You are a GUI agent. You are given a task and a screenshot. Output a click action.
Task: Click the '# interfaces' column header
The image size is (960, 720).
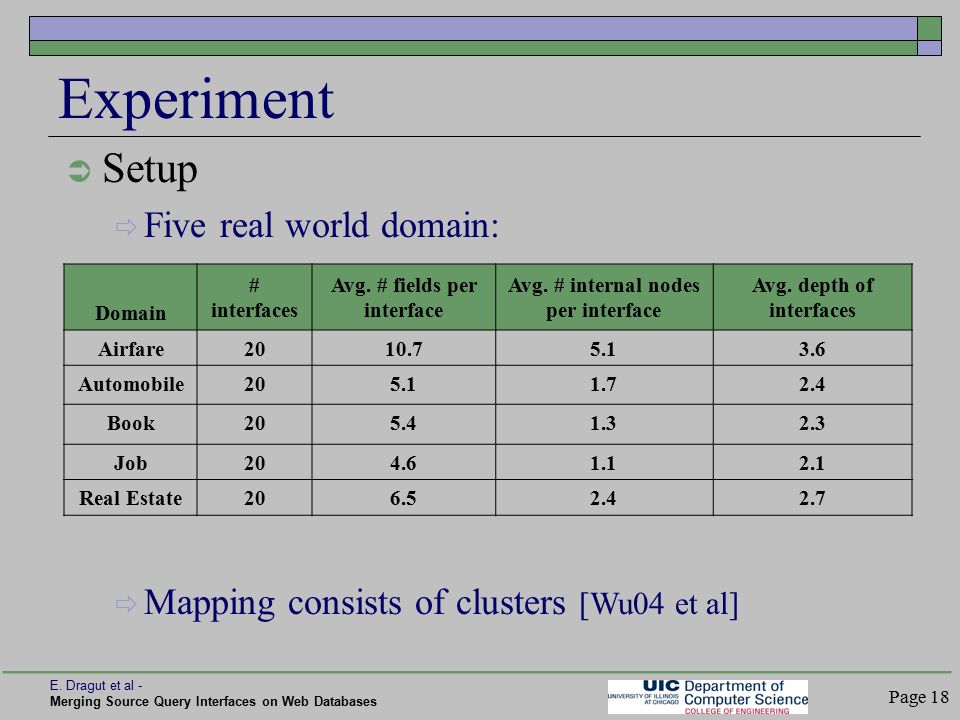click(254, 298)
